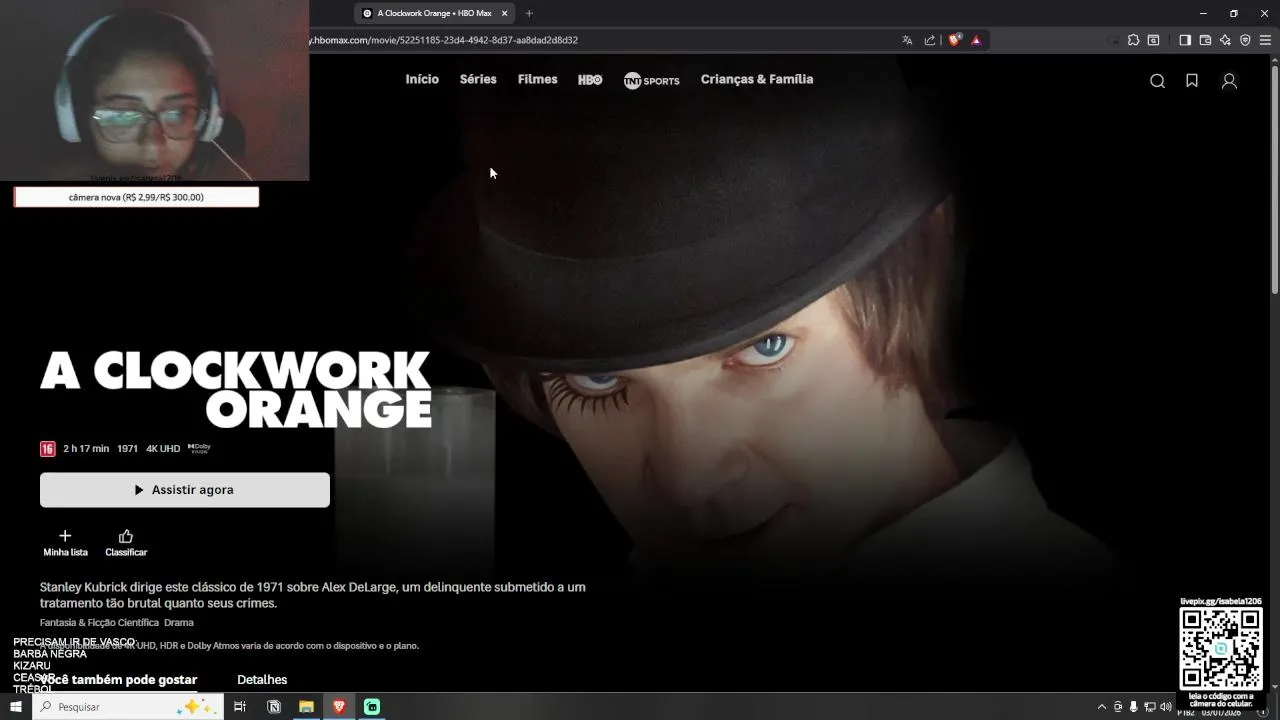Image resolution: width=1280 pixels, height=720 pixels.
Task: Open the HBO logo hub
Action: coord(590,80)
